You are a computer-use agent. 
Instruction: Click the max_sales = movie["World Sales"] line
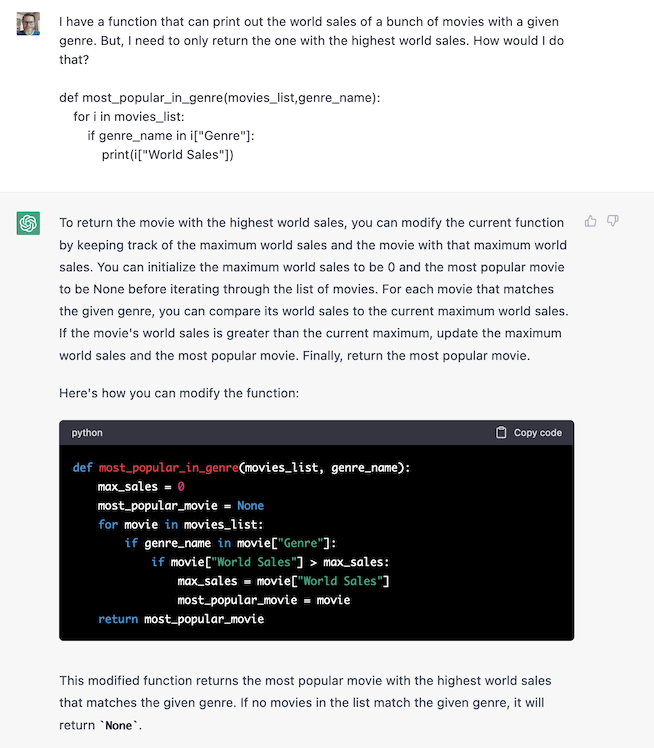[x=283, y=581]
